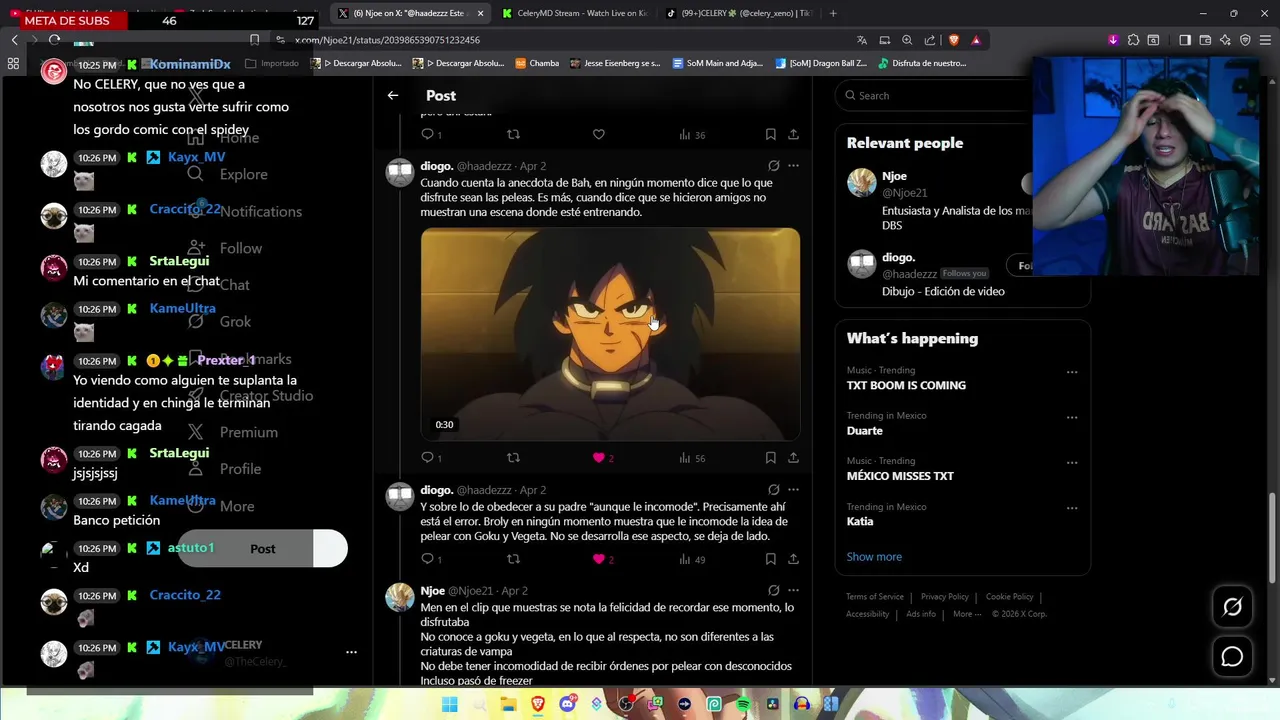The height and width of the screenshot is (720, 1280).
Task: Open Profile in X sidebar
Action: click(225, 469)
